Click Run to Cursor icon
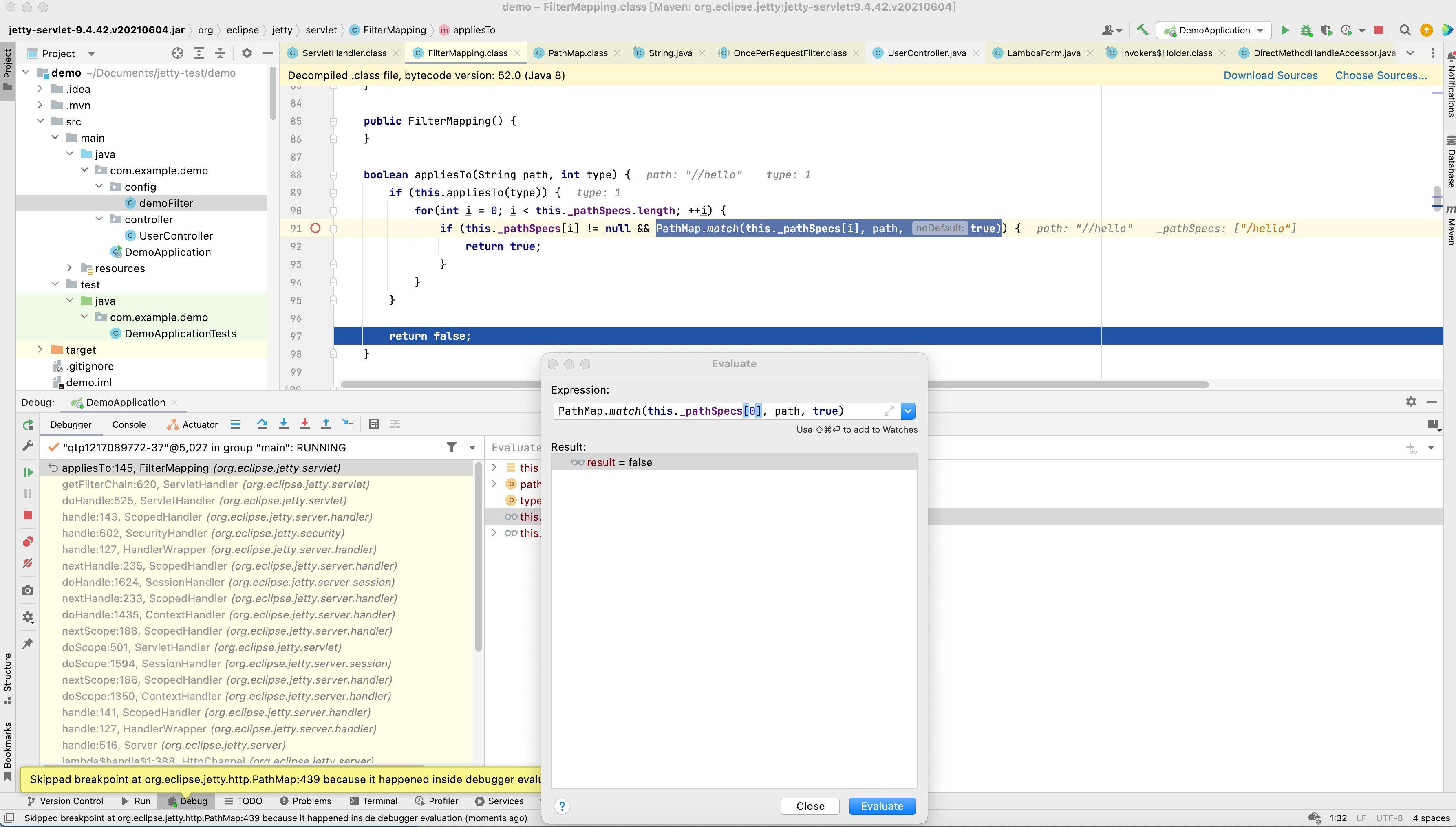The width and height of the screenshot is (1456, 827). (348, 424)
